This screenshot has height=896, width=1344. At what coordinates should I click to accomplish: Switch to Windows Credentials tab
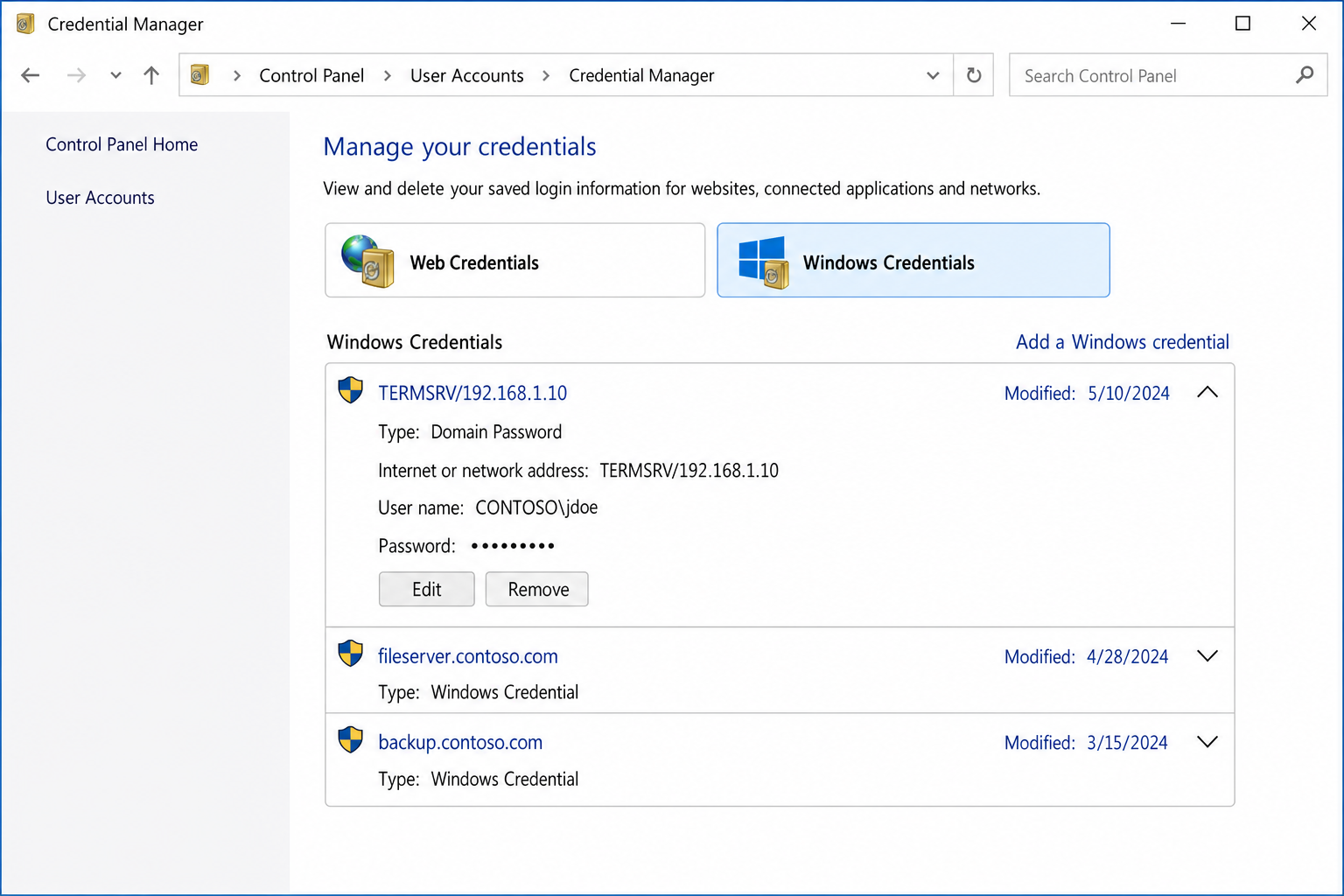[x=913, y=260]
